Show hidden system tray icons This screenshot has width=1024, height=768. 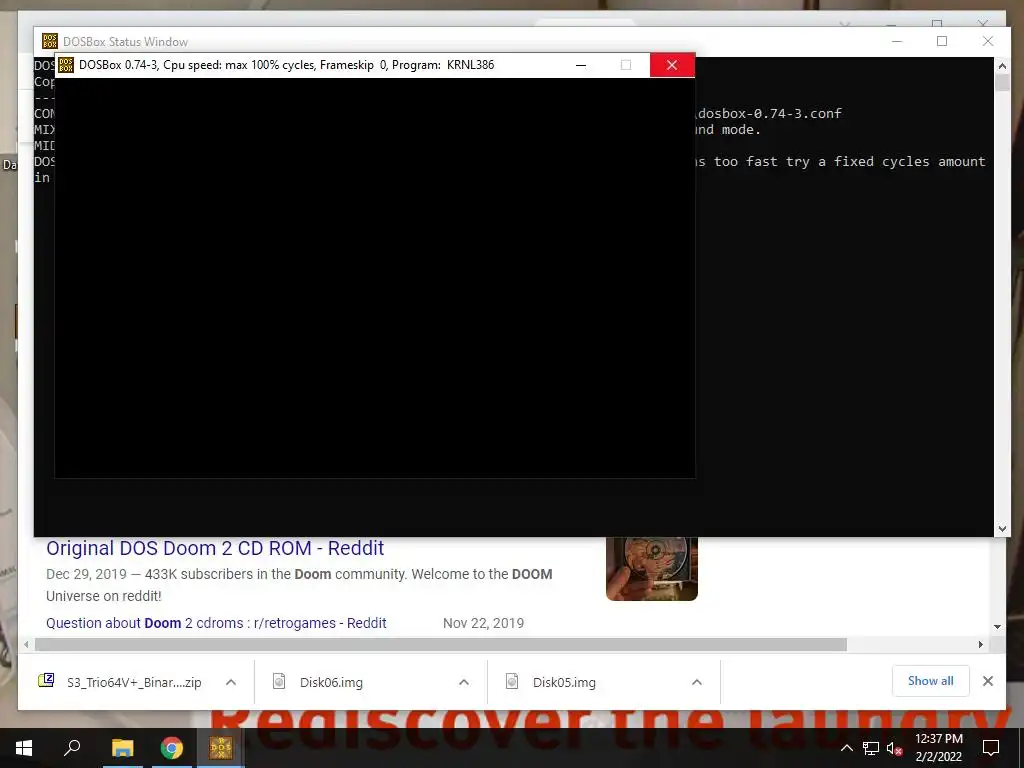pyautogui.click(x=846, y=748)
